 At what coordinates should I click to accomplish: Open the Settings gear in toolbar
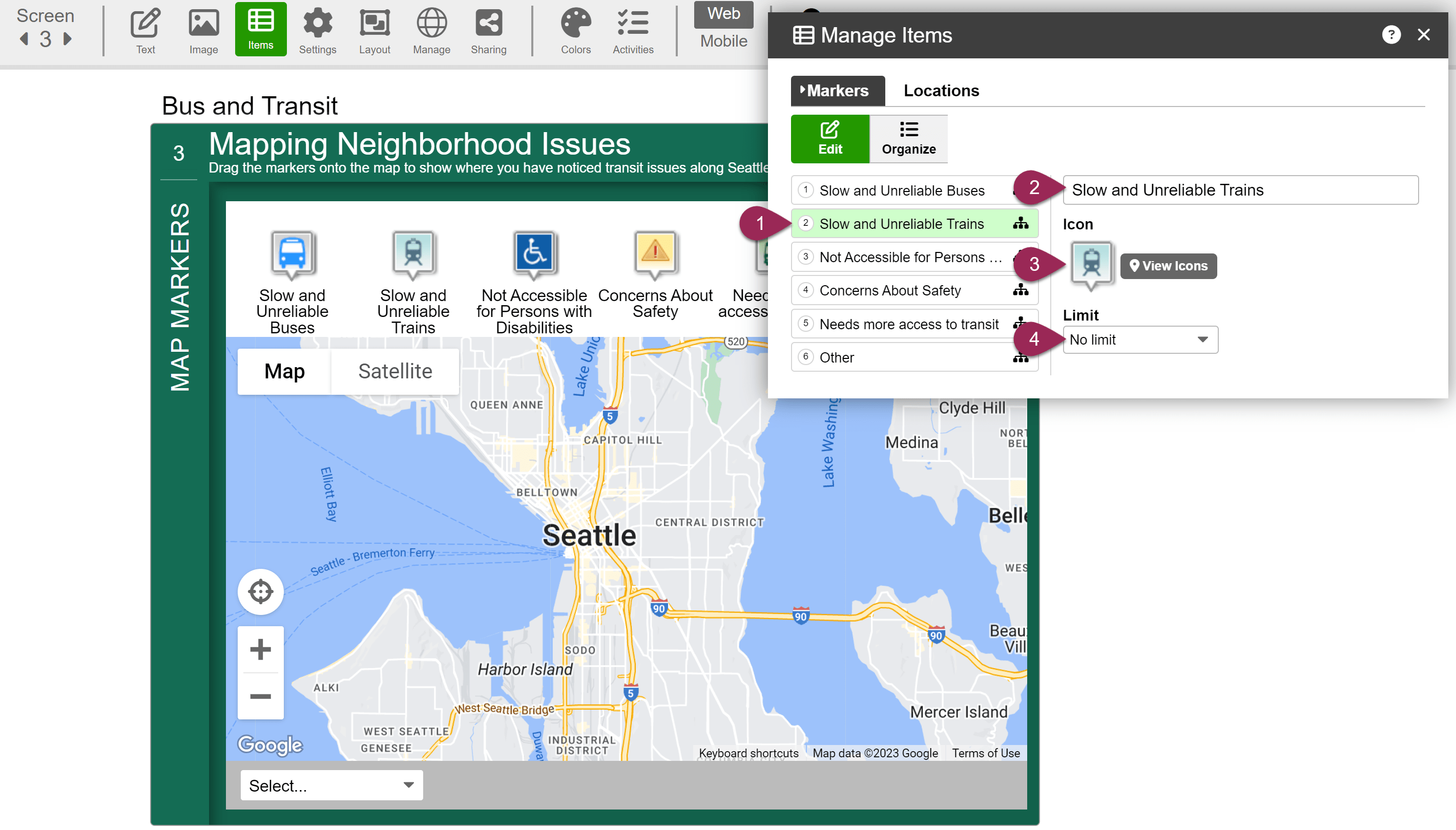point(317,30)
